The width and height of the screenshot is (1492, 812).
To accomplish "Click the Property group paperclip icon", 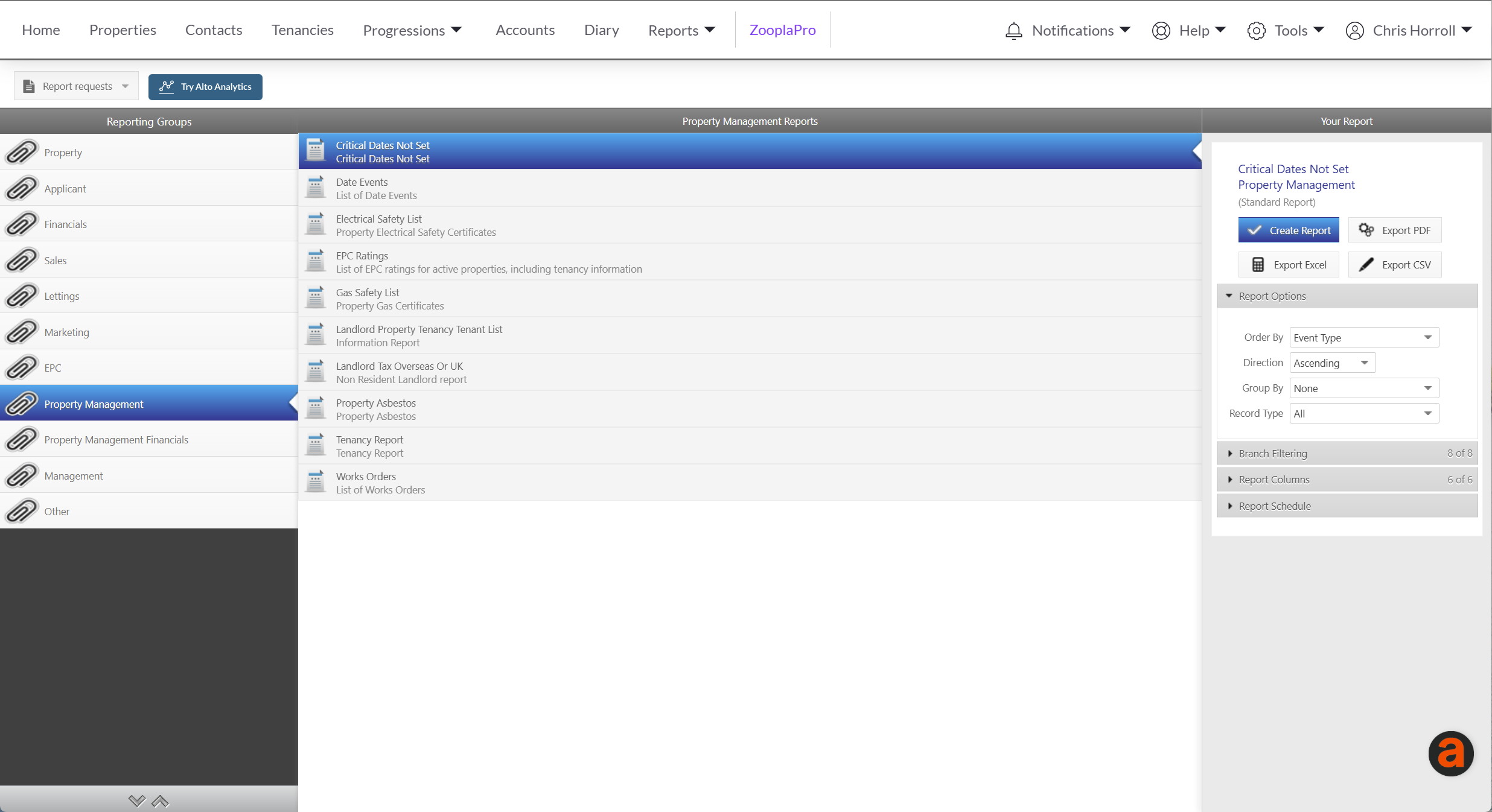I will (x=22, y=152).
